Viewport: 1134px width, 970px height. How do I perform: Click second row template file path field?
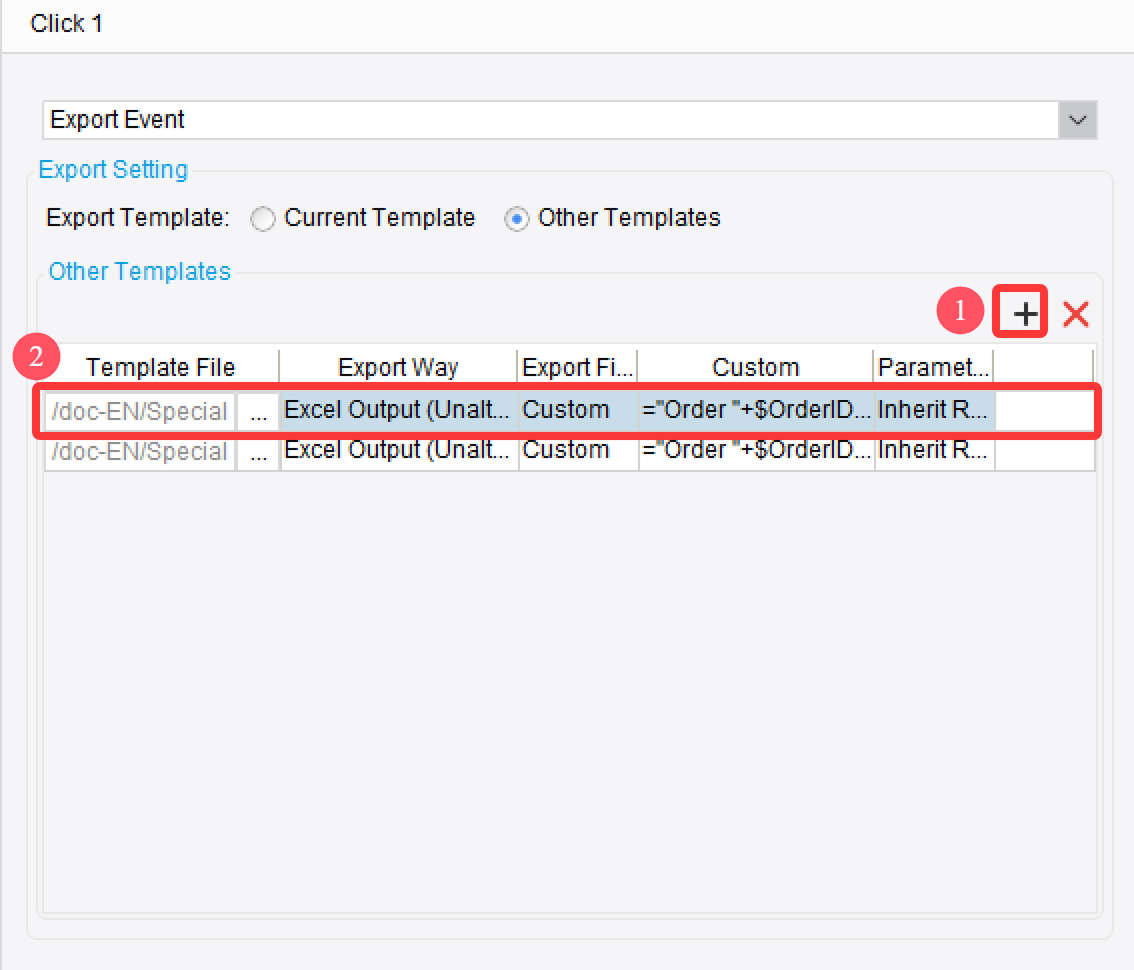coord(140,451)
